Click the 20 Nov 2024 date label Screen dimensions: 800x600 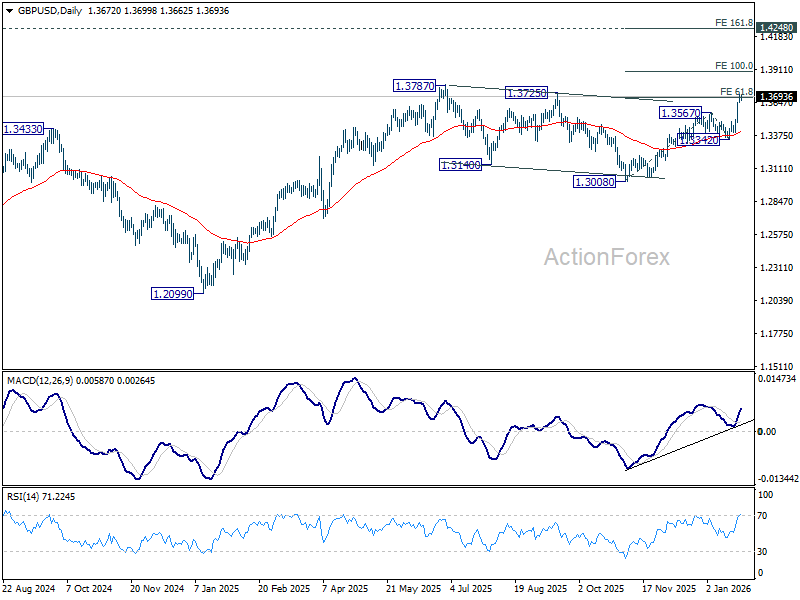157,588
